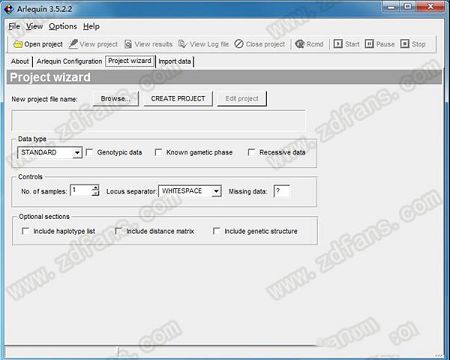Open the Options menu

coord(63,26)
